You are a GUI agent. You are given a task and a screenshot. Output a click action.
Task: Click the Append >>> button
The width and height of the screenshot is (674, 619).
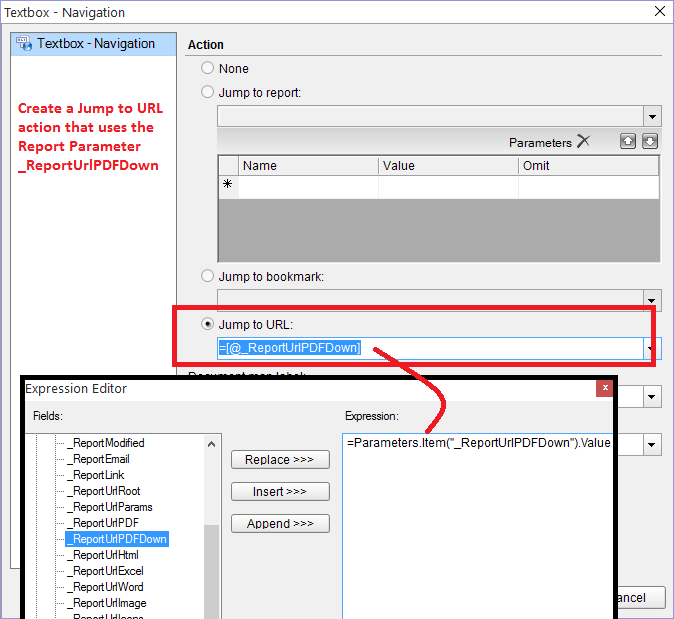pos(280,524)
